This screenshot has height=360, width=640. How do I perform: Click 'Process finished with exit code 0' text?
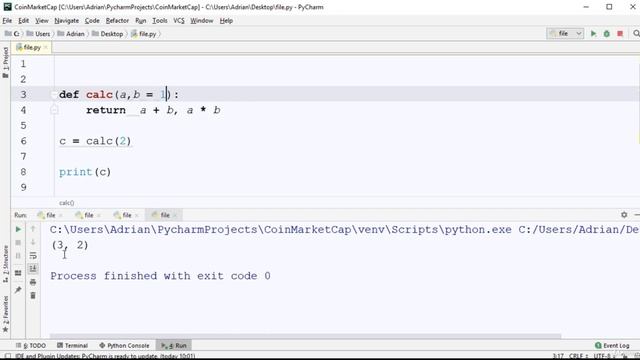(x=160, y=276)
